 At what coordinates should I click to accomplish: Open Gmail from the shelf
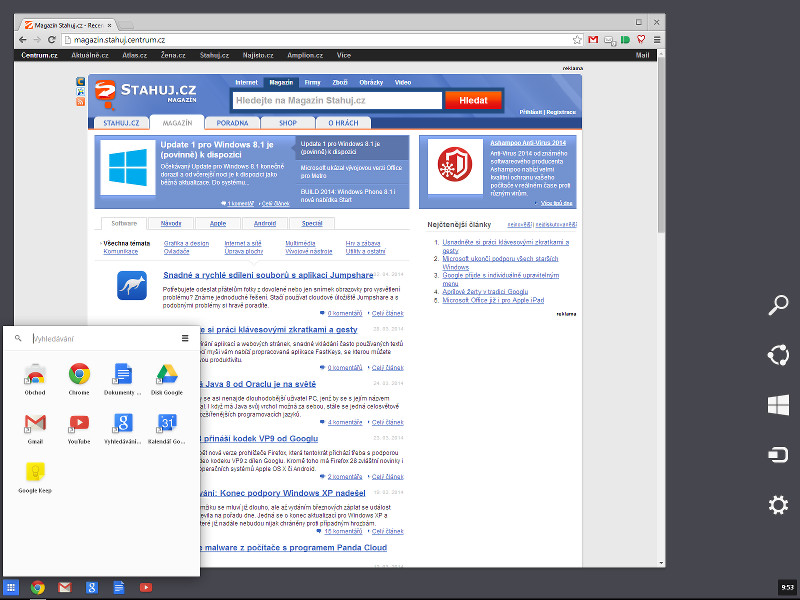pos(65,587)
